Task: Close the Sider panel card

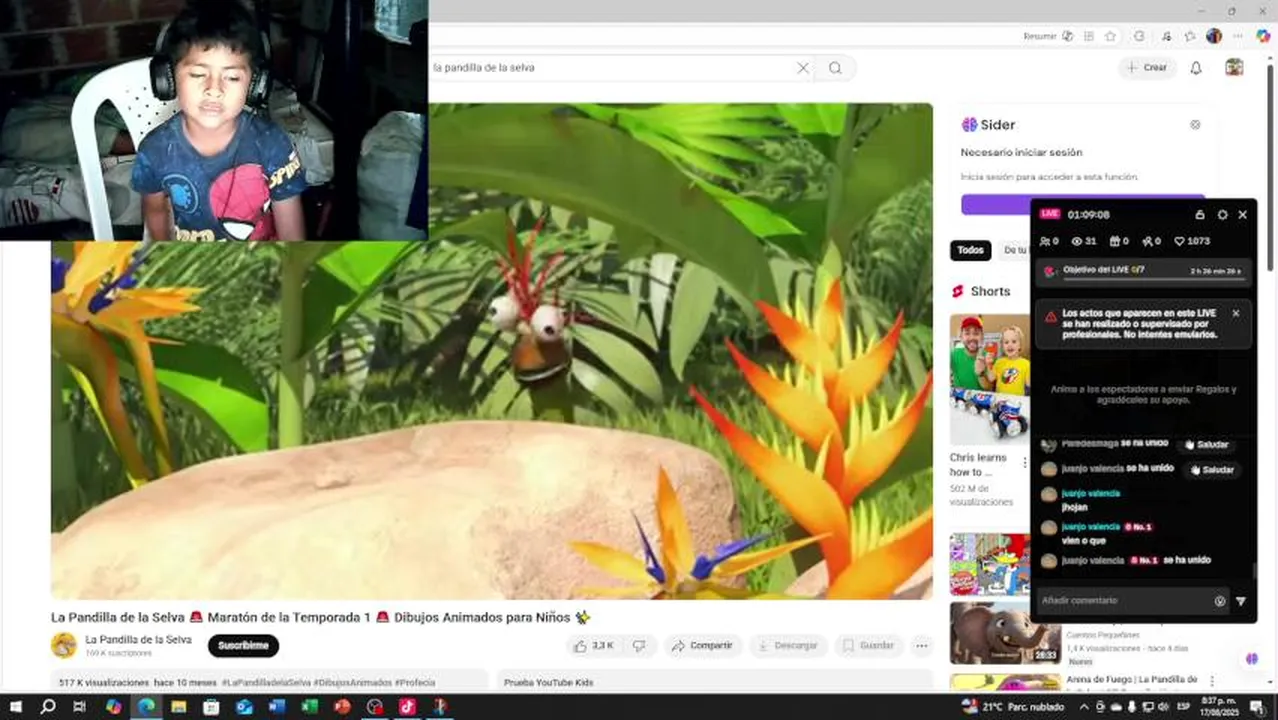Action: [1195, 125]
